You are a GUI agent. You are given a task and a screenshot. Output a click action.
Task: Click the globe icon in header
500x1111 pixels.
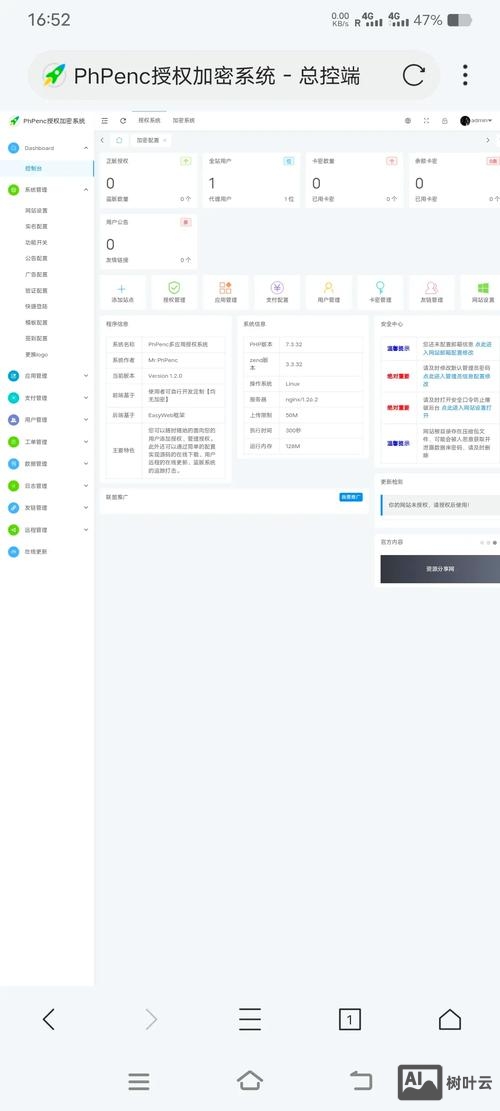point(408,121)
